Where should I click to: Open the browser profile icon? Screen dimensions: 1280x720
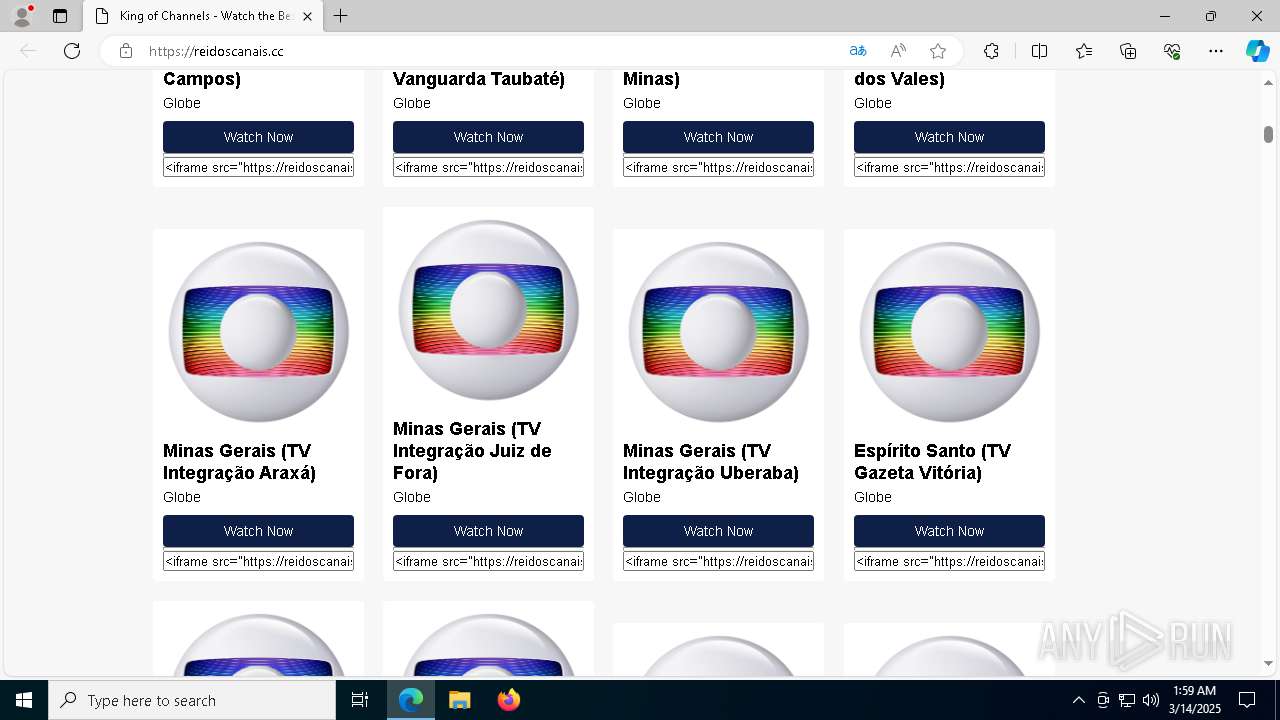[22, 16]
